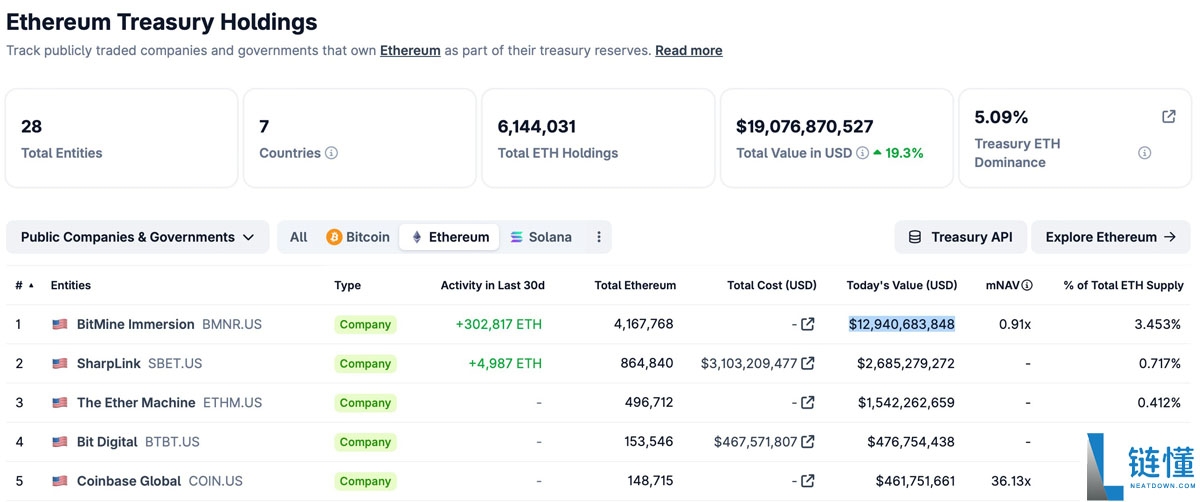
Task: Open the Coinbase Global entity link
Action: coord(129,480)
